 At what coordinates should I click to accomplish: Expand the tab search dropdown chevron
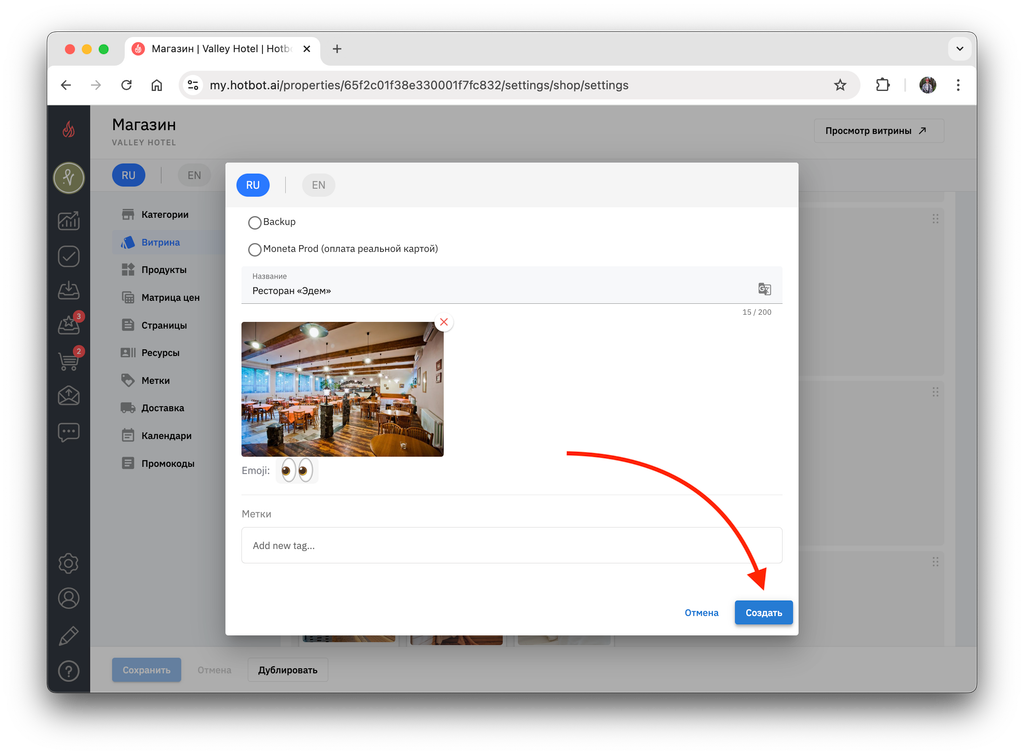point(959,48)
